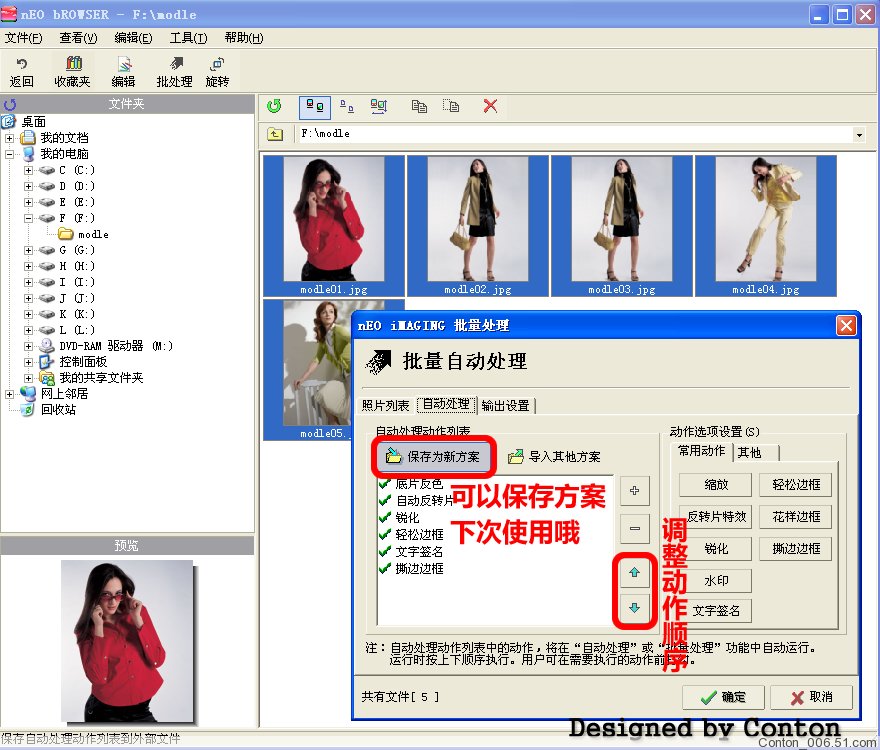
Task: Switch to the 其他 actions tab
Action: click(x=755, y=452)
